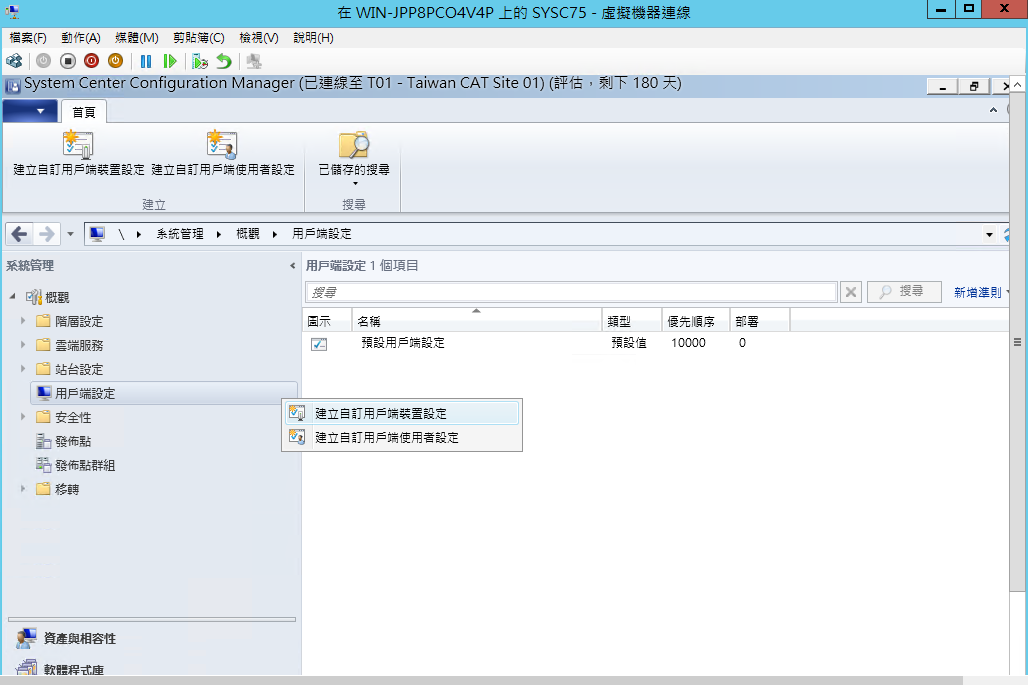Click the Turn Off stop icon
The image size is (1028, 685).
click(x=68, y=61)
